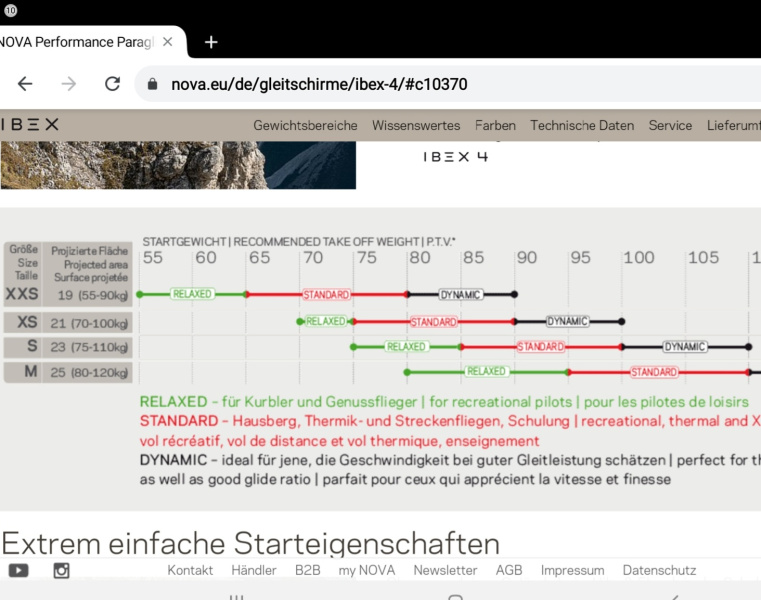This screenshot has height=600, width=761.
Task: Jump to the Service section
Action: point(670,125)
